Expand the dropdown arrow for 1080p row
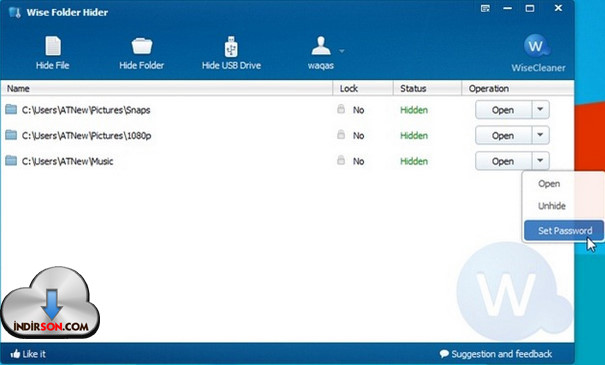Screen dimensions: 605x365 pos(540,135)
